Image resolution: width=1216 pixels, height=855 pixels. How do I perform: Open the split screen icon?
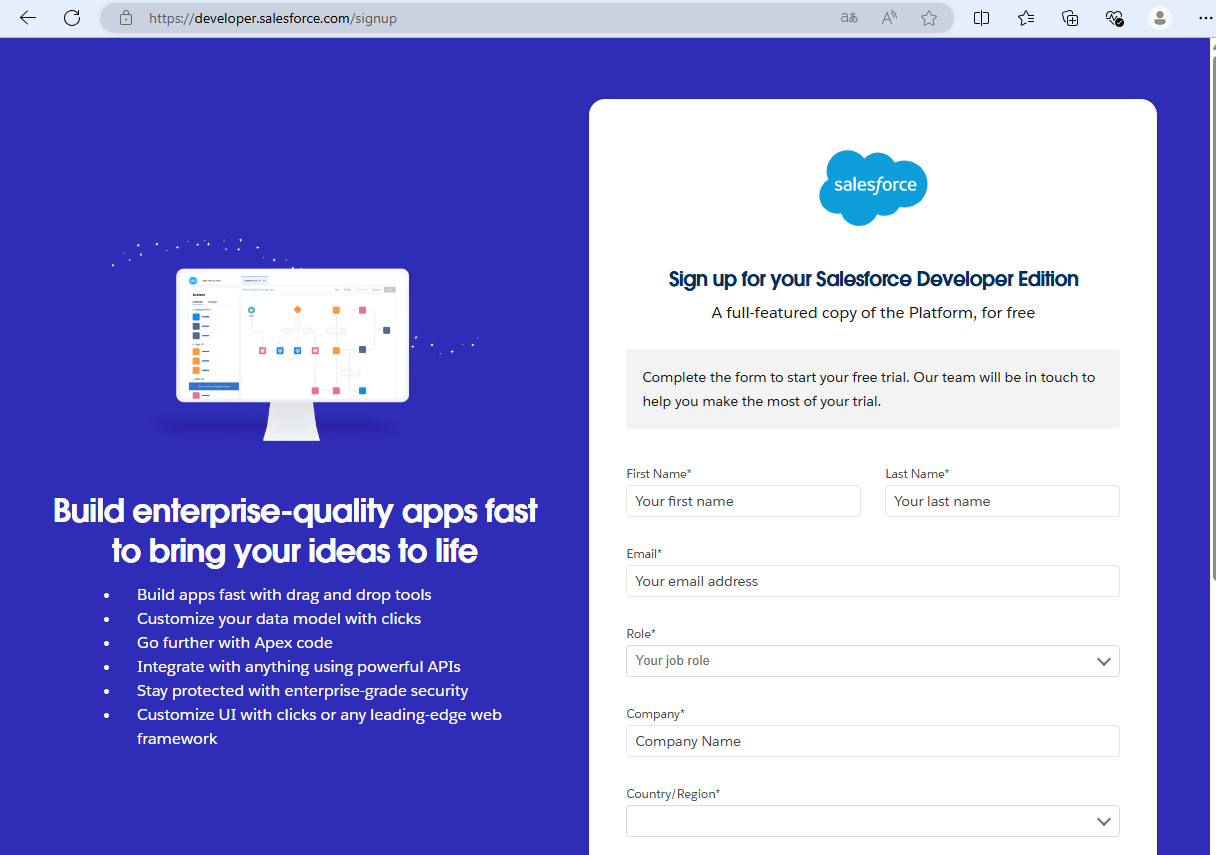(x=982, y=18)
